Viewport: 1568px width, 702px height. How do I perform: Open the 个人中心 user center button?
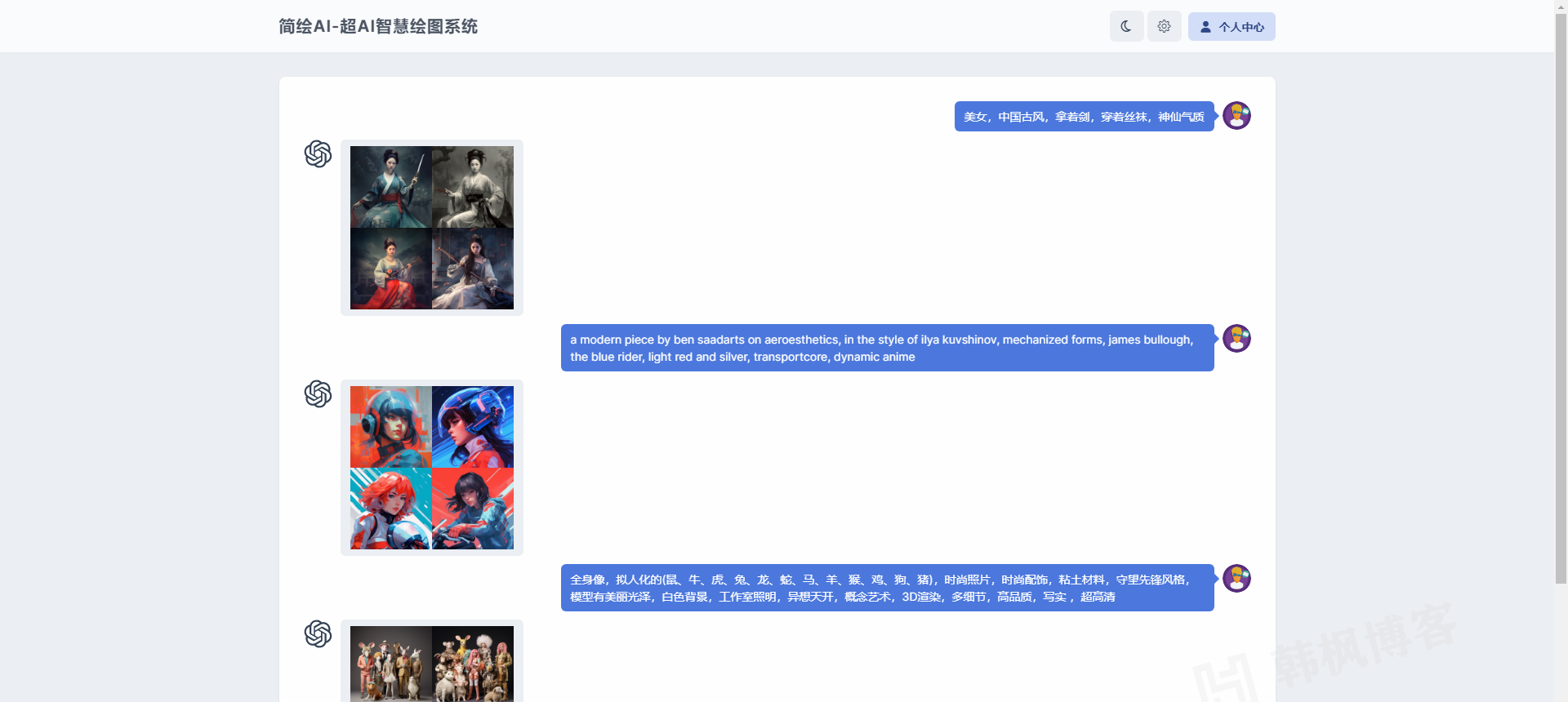point(1232,26)
